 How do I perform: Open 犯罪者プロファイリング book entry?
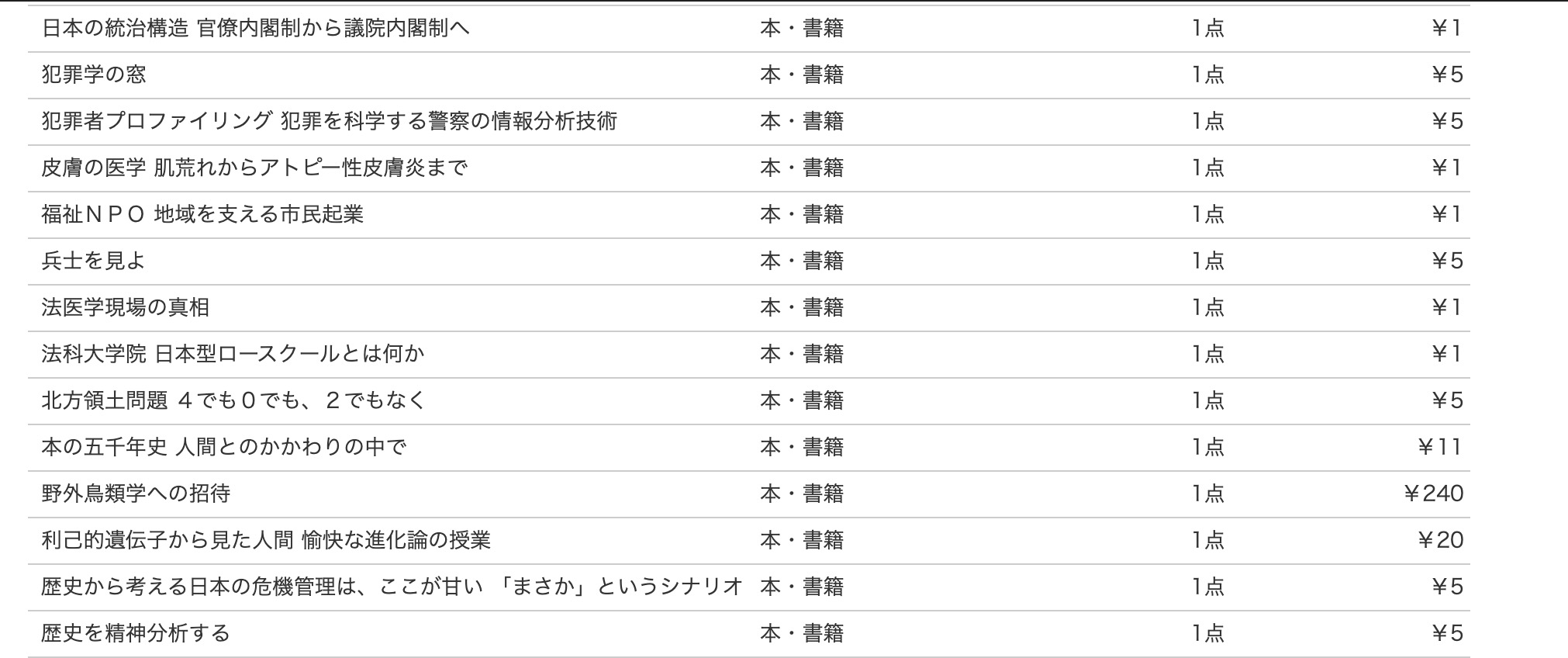pyautogui.click(x=329, y=122)
